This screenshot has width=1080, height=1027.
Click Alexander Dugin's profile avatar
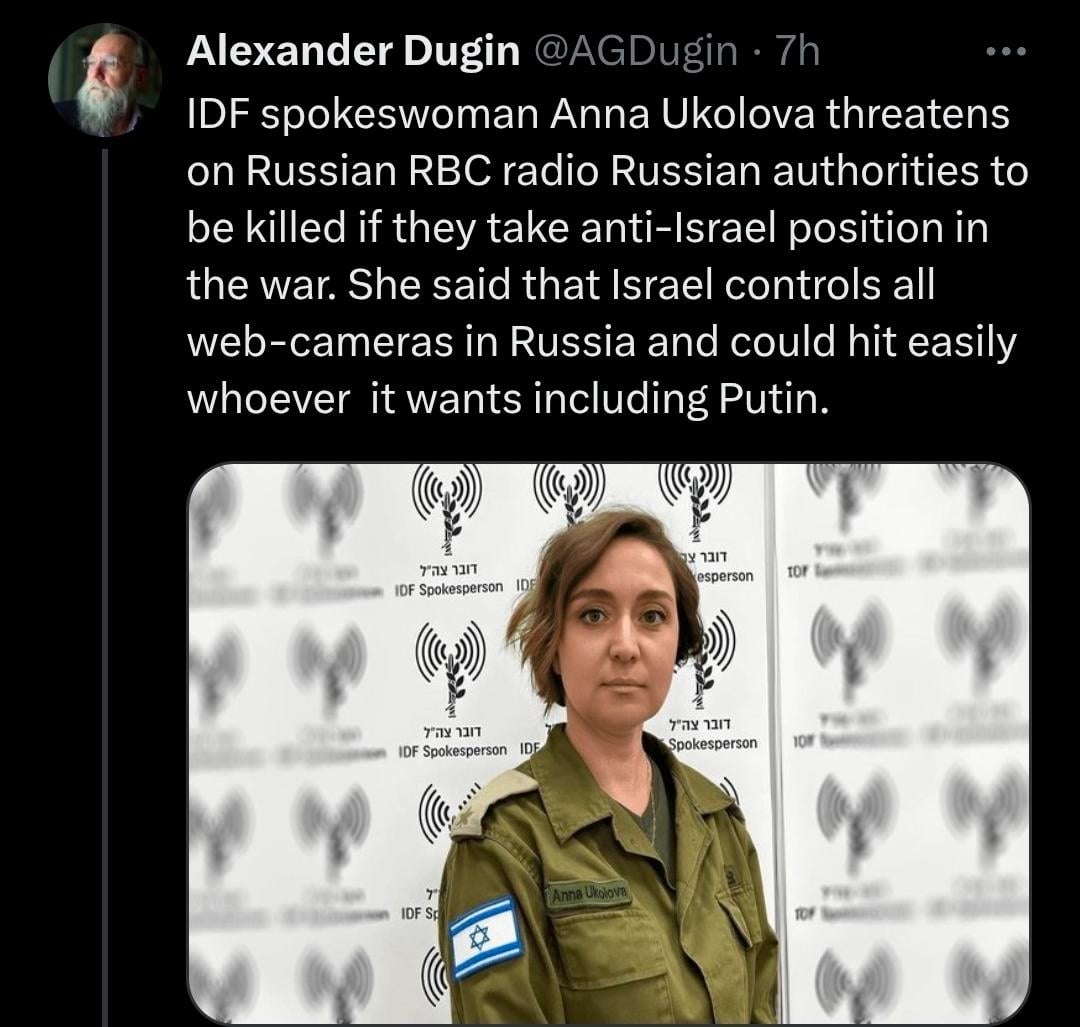click(105, 81)
